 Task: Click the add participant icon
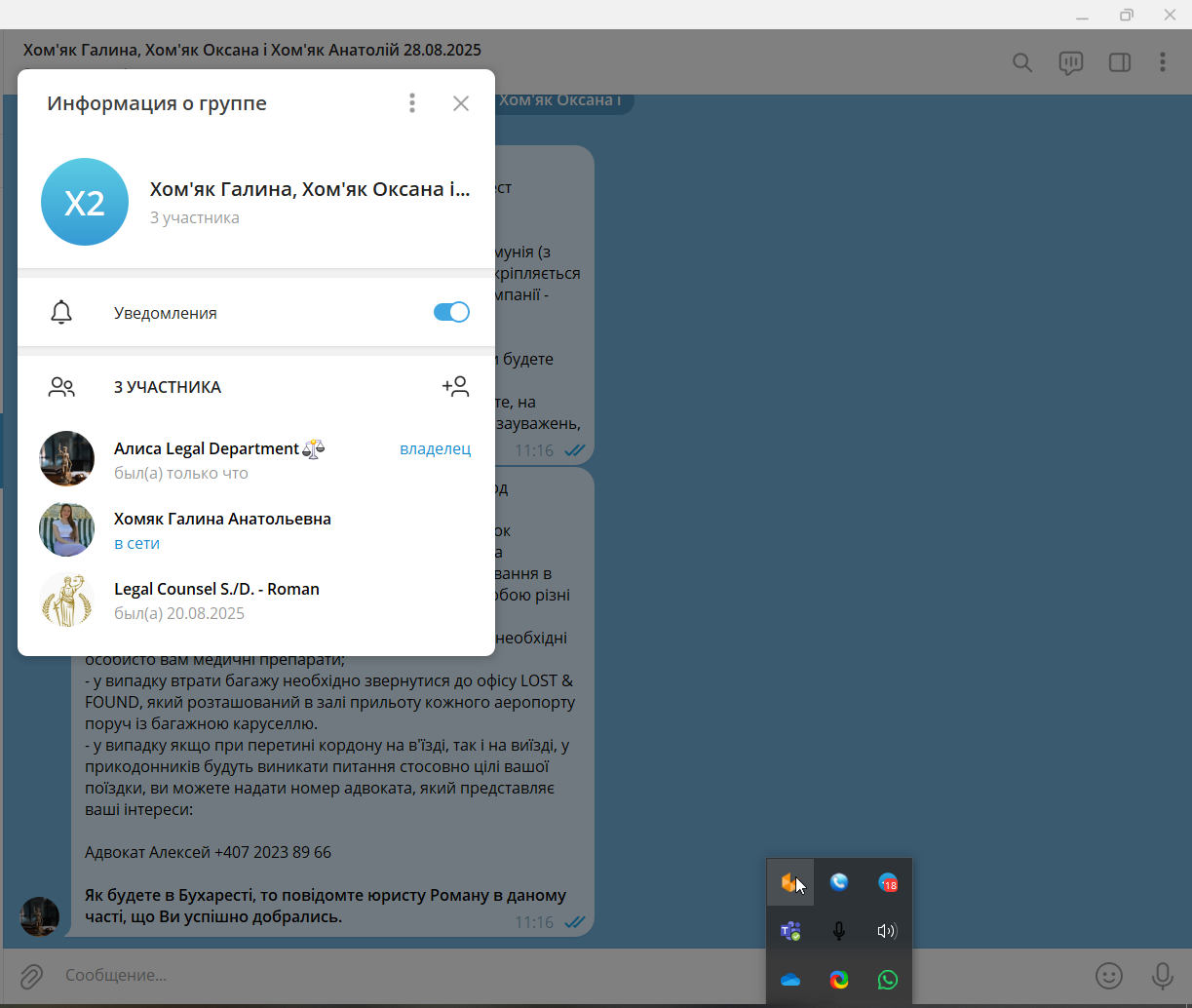[x=455, y=387]
